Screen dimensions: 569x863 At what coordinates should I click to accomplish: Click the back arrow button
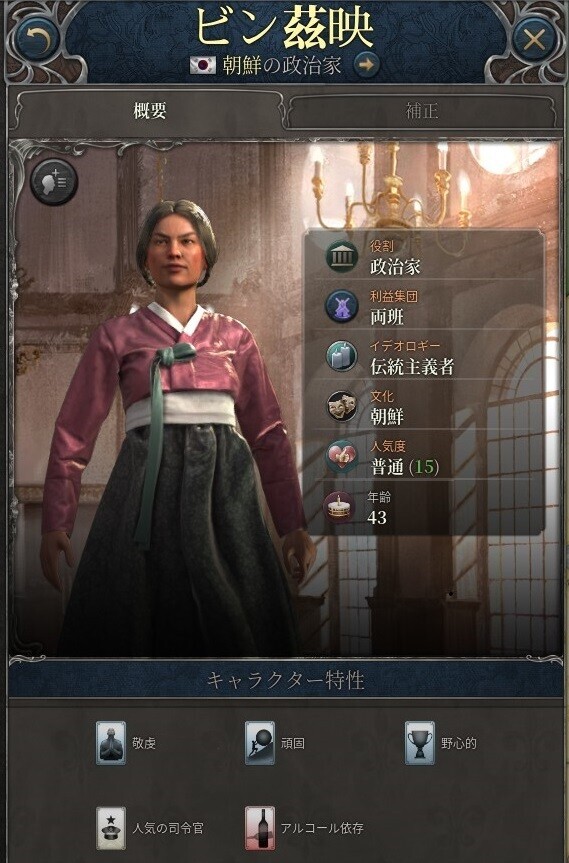[37, 39]
